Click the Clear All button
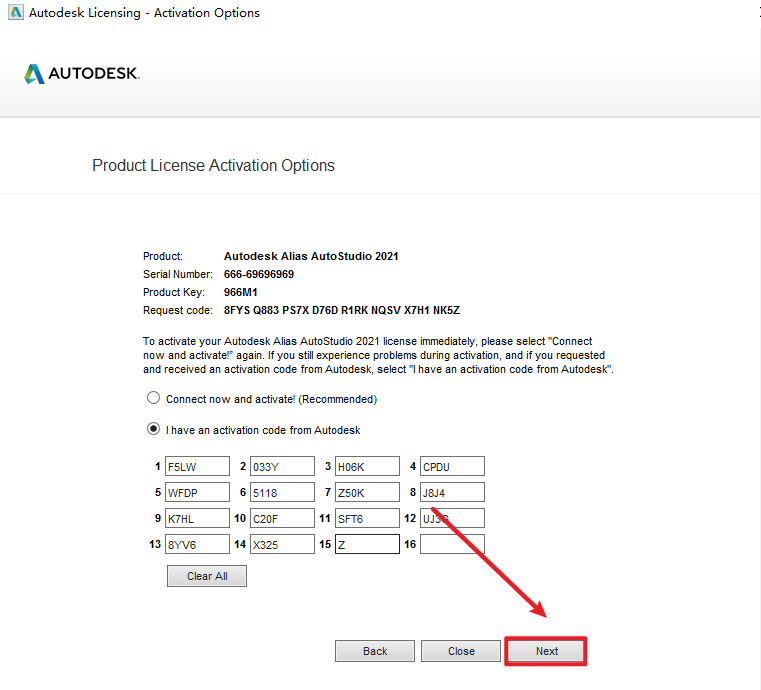The height and width of the screenshot is (690, 761). tap(207, 576)
